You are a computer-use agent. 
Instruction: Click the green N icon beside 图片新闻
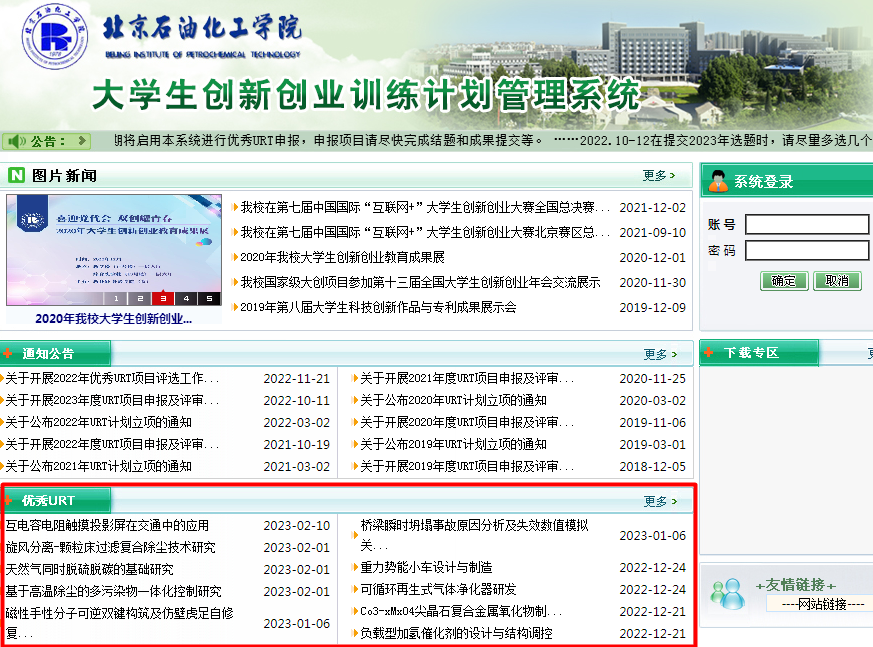17,176
